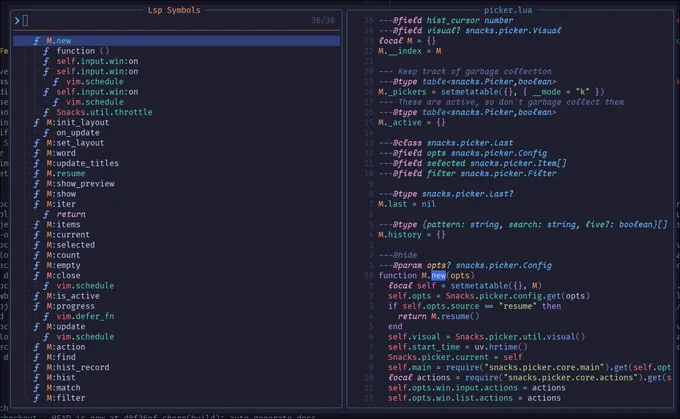Screen dimensions: 680x419
Task: Click the function icon beside M:word
Action: (37, 153)
